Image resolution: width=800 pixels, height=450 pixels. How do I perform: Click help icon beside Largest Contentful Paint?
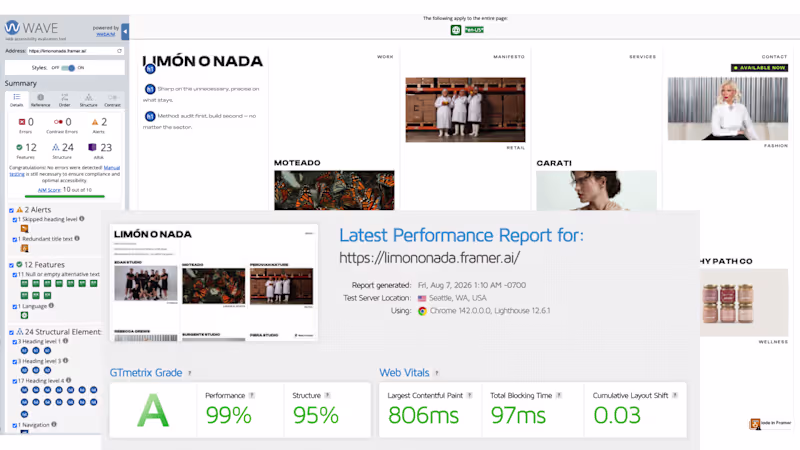click(469, 395)
